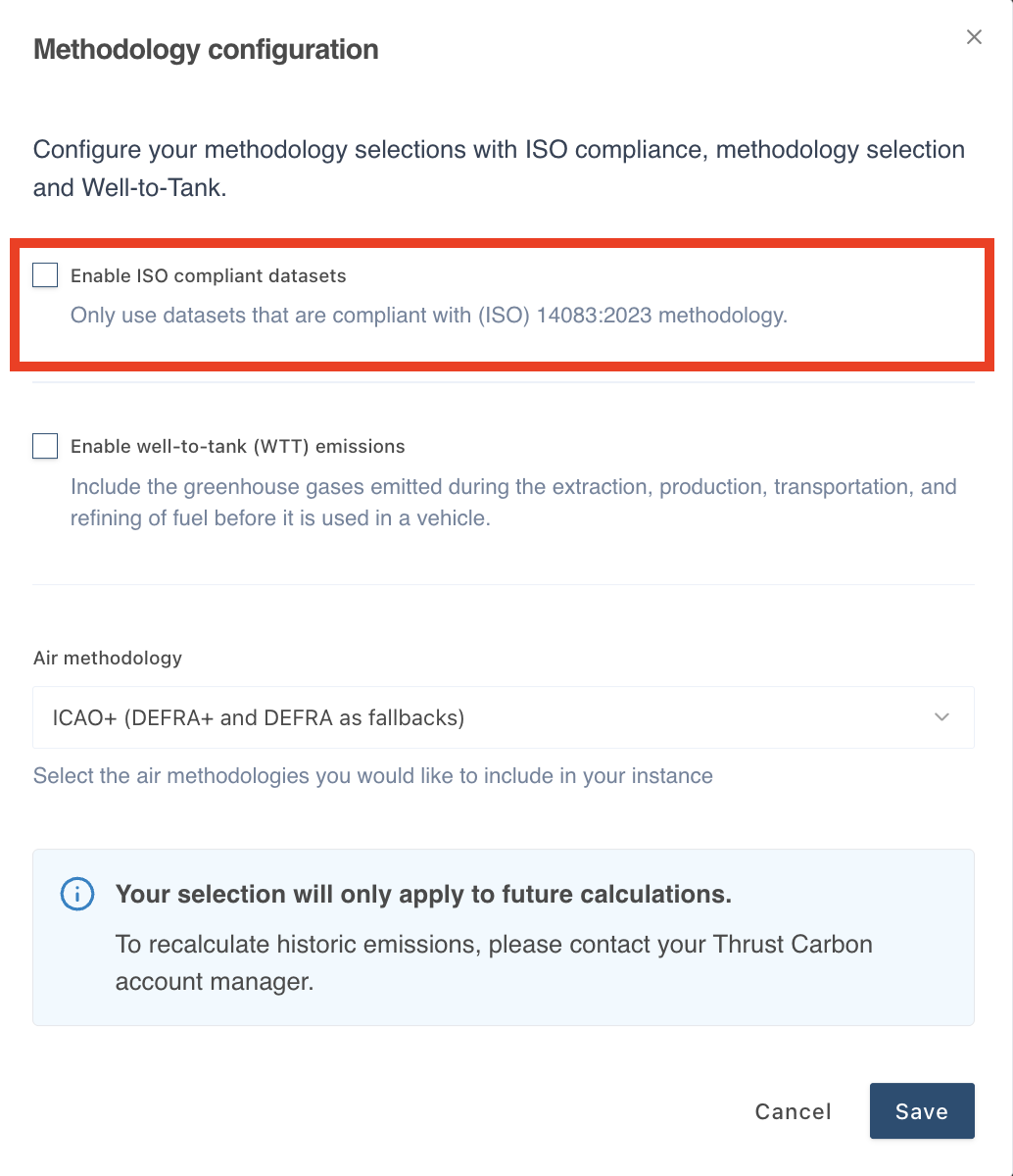This screenshot has height=1176, width=1013.
Task: Select the 'ICAO+ (DEFRA+ and DEFRA as fallbacks)' value
Action: (x=259, y=717)
